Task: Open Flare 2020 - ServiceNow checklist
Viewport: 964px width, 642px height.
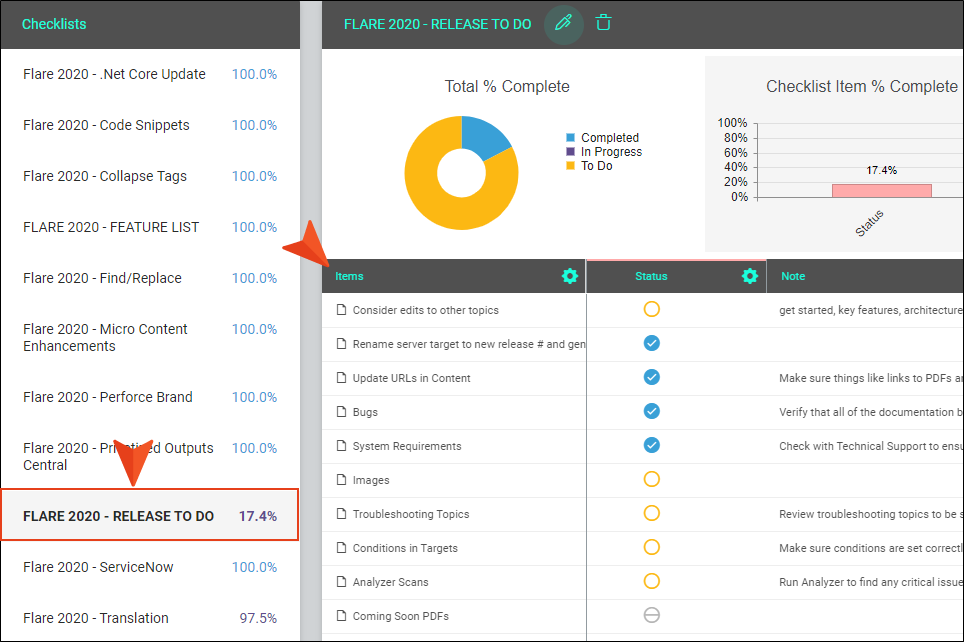Action: (x=150, y=567)
